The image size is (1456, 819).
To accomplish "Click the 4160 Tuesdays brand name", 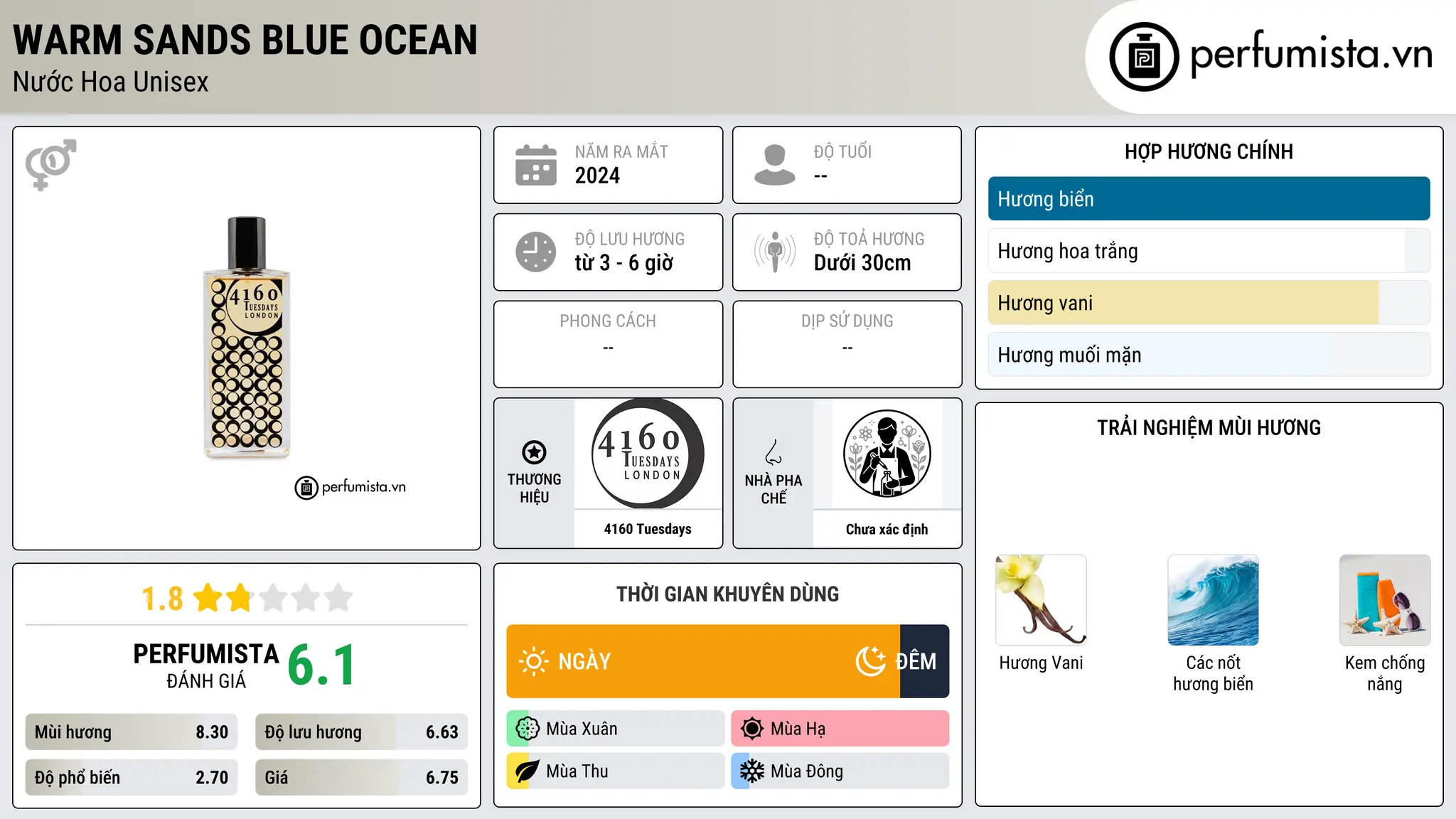I will pyautogui.click(x=648, y=529).
